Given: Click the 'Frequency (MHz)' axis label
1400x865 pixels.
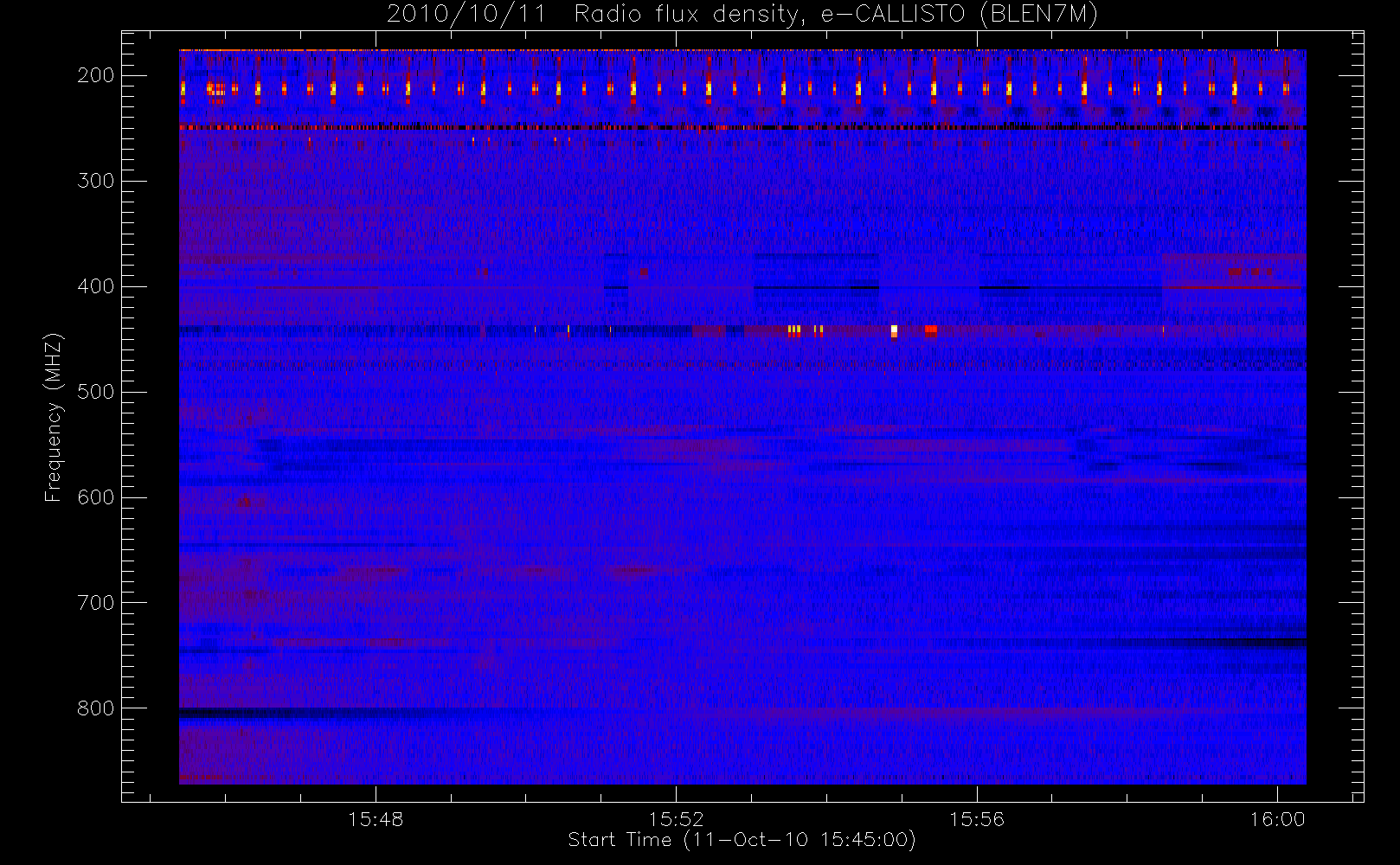Looking at the screenshot, I should click(x=54, y=417).
